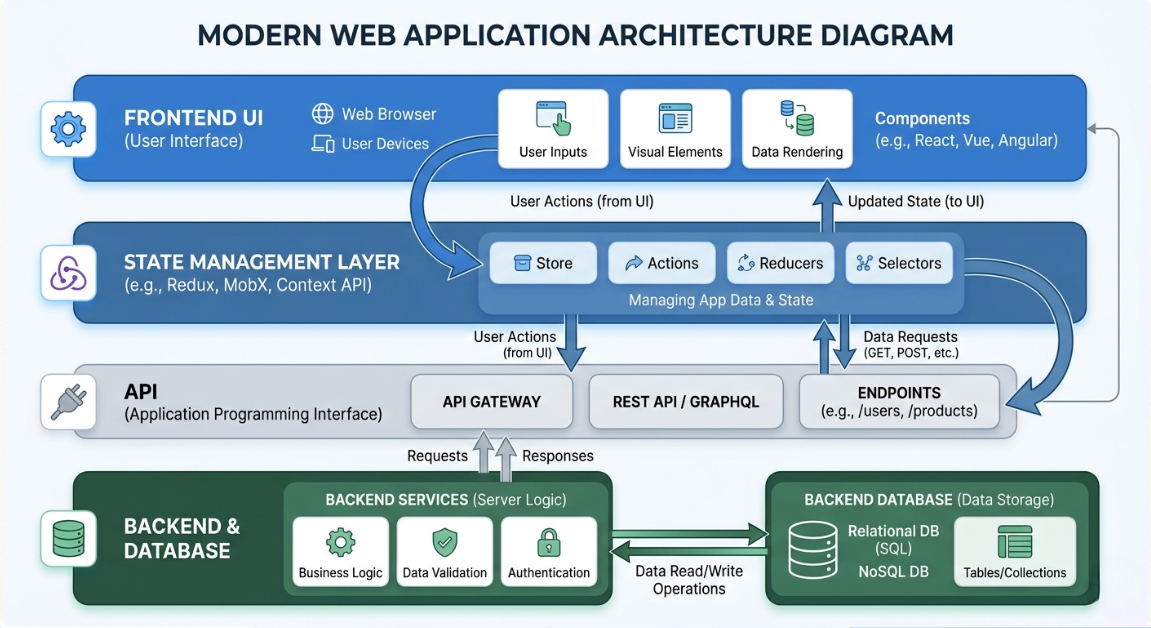Click the Reducers button
1151x628 pixels.
tap(780, 263)
